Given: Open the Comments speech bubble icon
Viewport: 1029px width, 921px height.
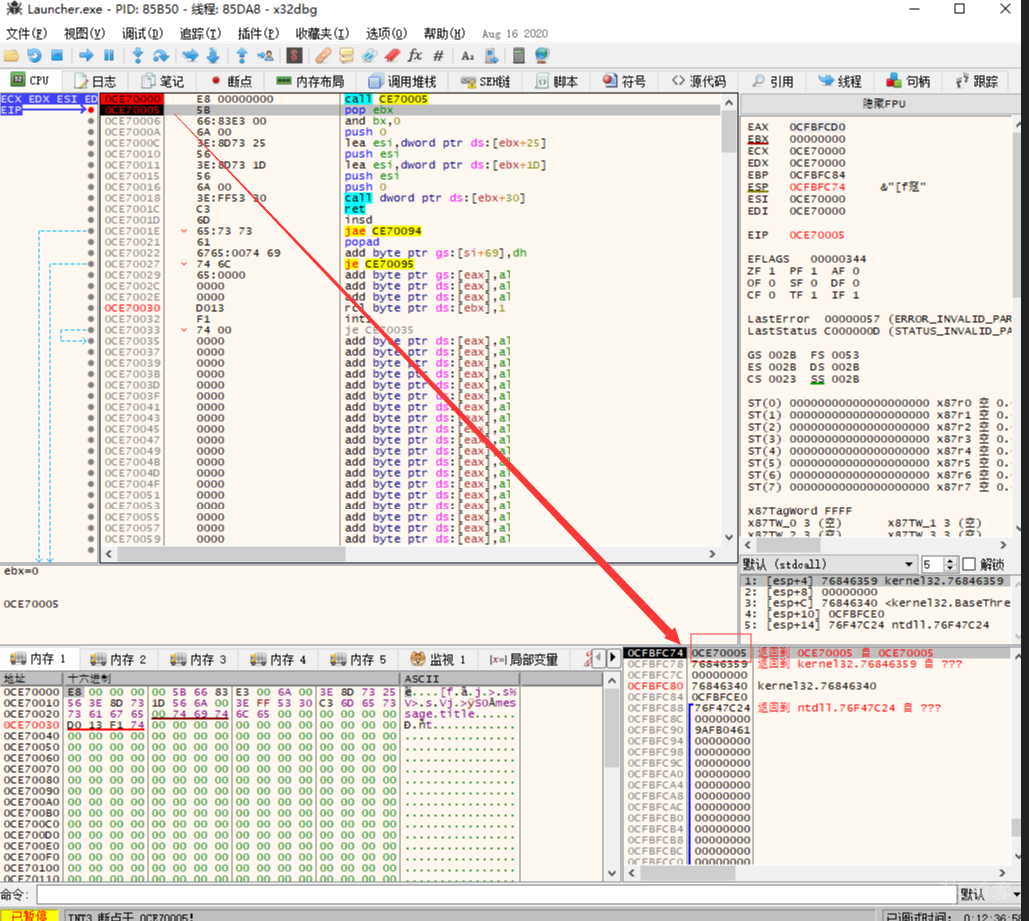Looking at the screenshot, I should tap(346, 56).
